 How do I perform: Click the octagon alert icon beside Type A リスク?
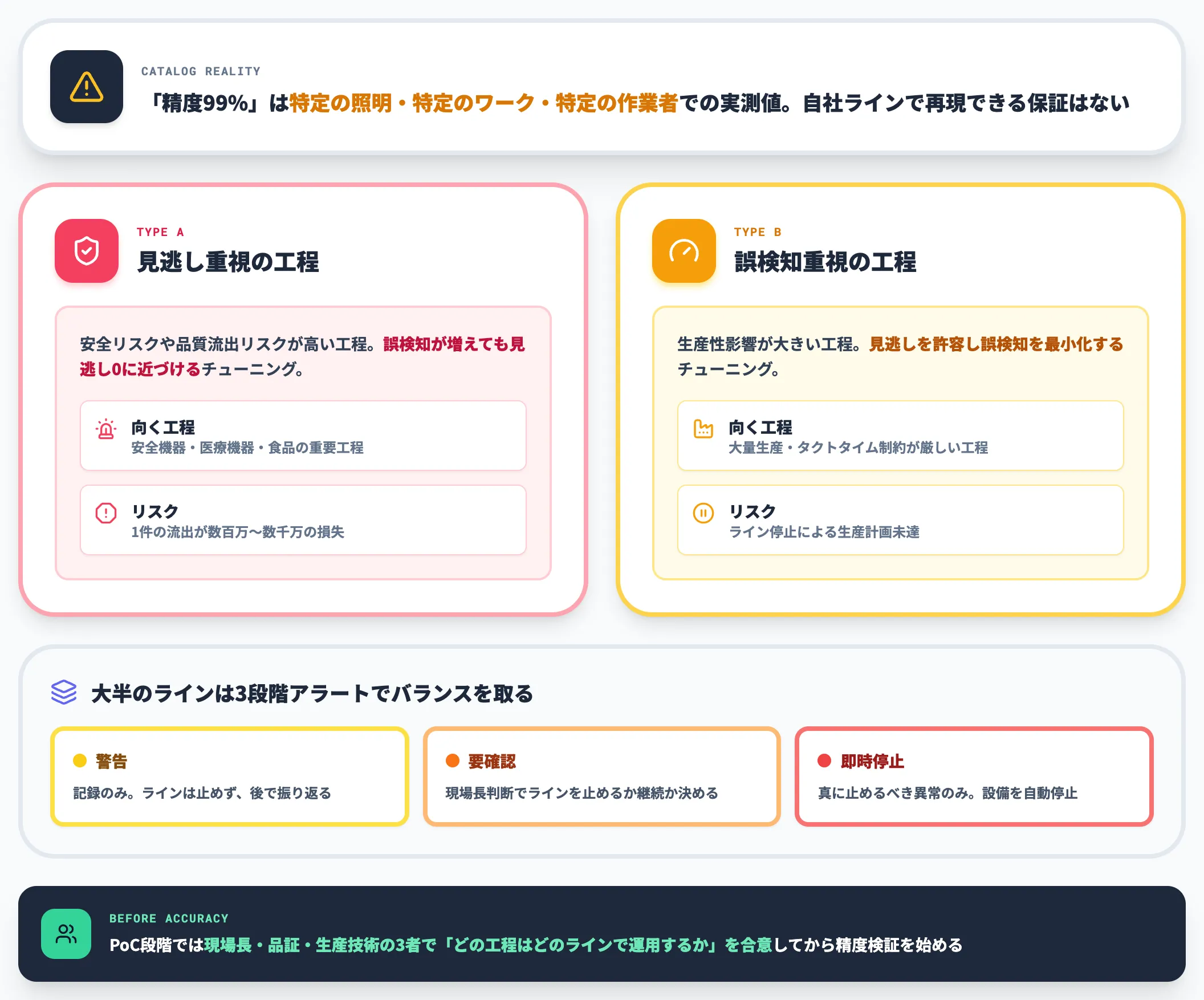[x=106, y=513]
